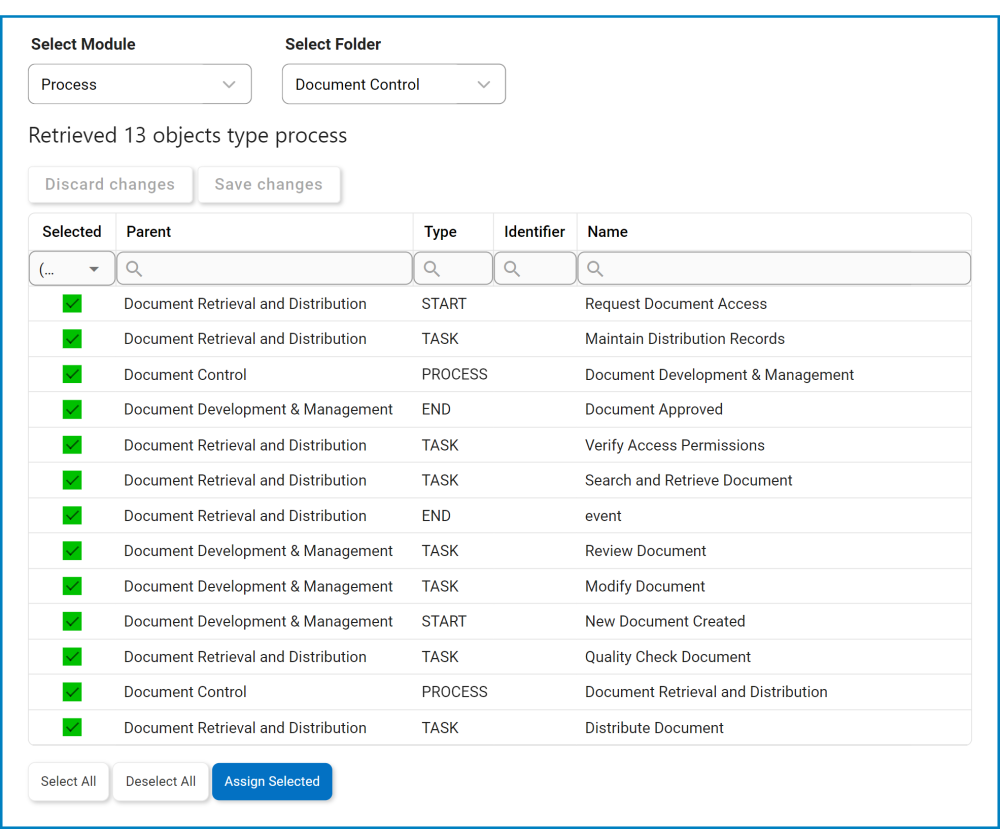Image resolution: width=1000 pixels, height=829 pixels.
Task: Toggle the Review Document row checkbox
Action: [72, 551]
